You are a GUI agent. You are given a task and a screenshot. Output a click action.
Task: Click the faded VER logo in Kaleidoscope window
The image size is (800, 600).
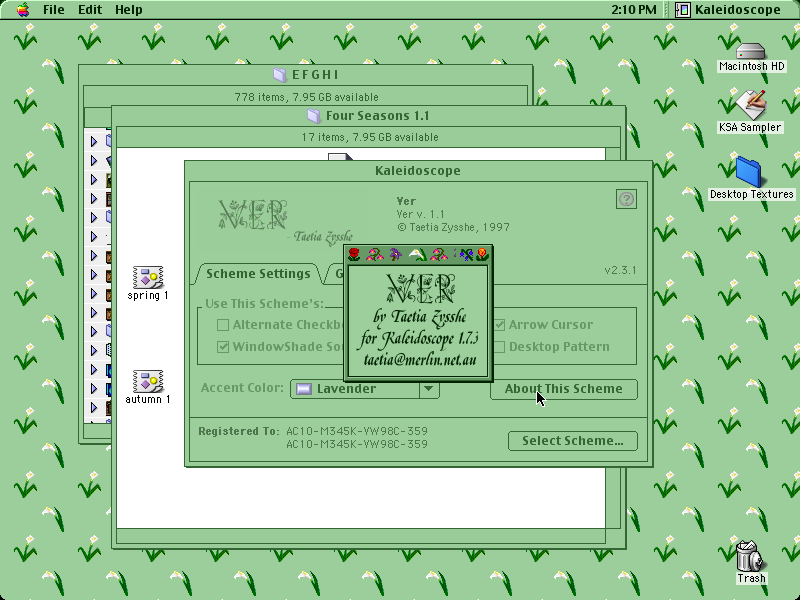click(x=254, y=214)
